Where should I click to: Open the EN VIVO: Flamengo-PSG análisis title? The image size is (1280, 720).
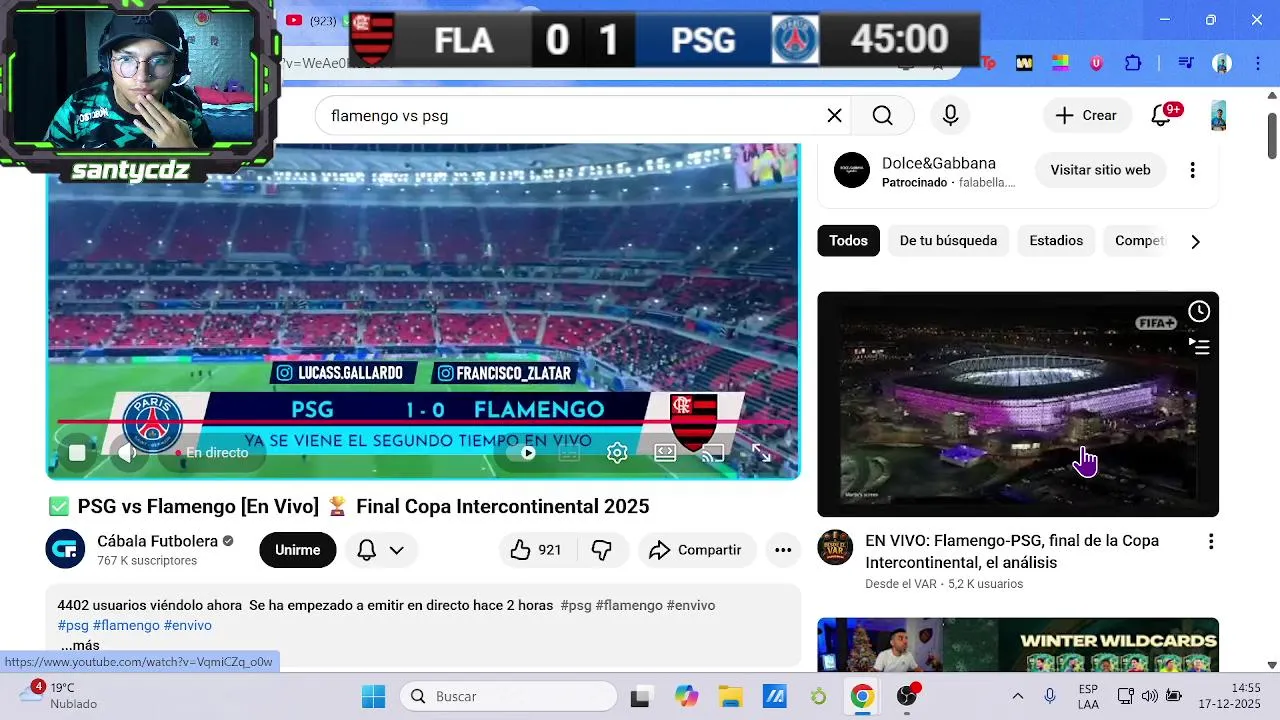pos(1012,551)
